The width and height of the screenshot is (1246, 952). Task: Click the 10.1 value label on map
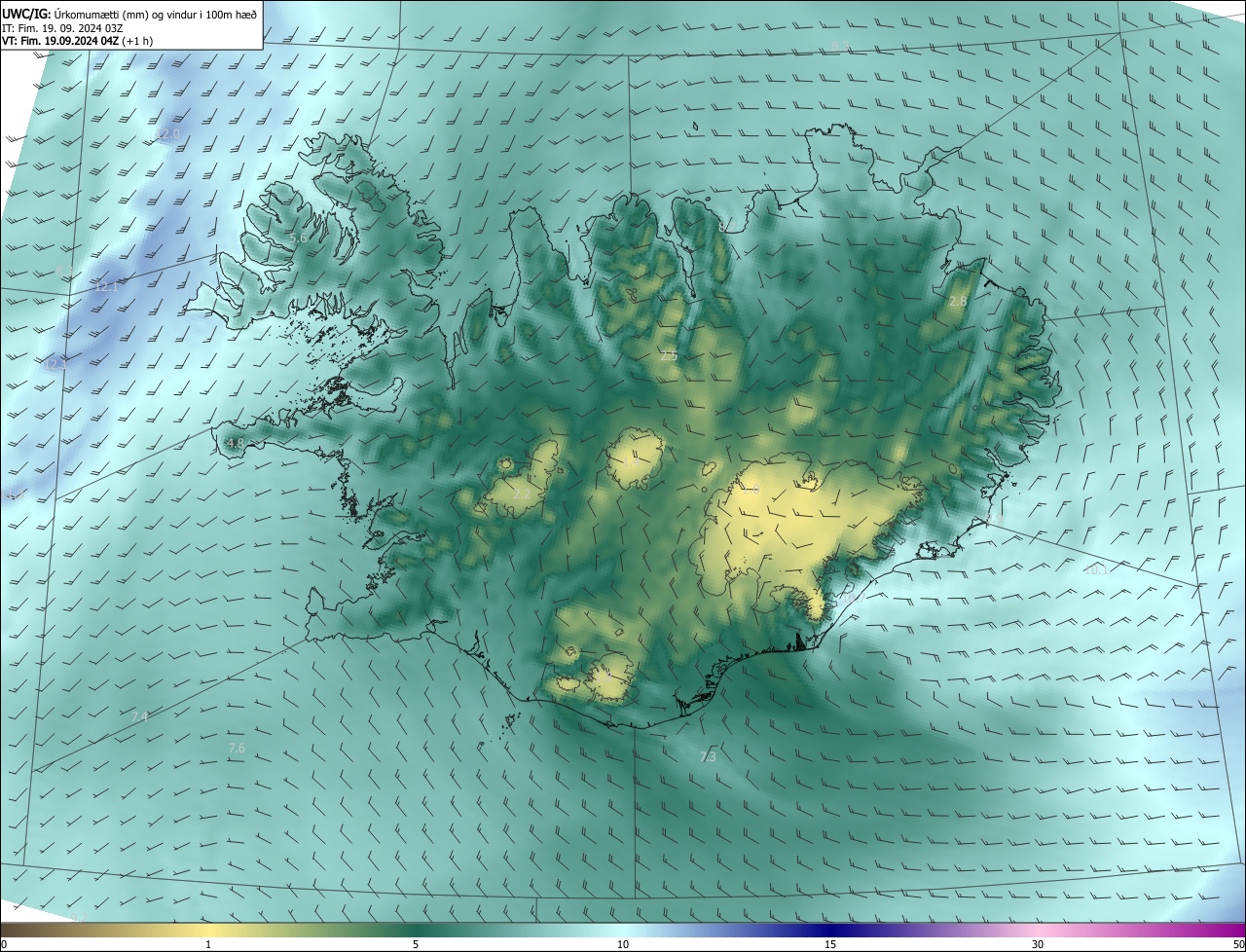click(1095, 569)
